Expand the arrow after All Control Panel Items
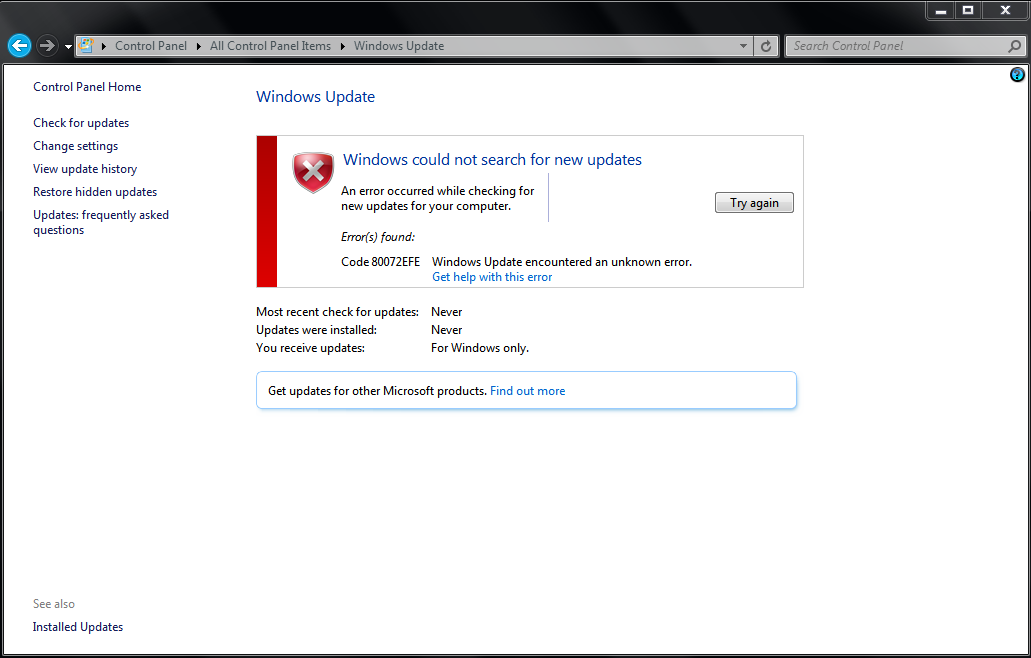The width and height of the screenshot is (1031, 658). (343, 46)
